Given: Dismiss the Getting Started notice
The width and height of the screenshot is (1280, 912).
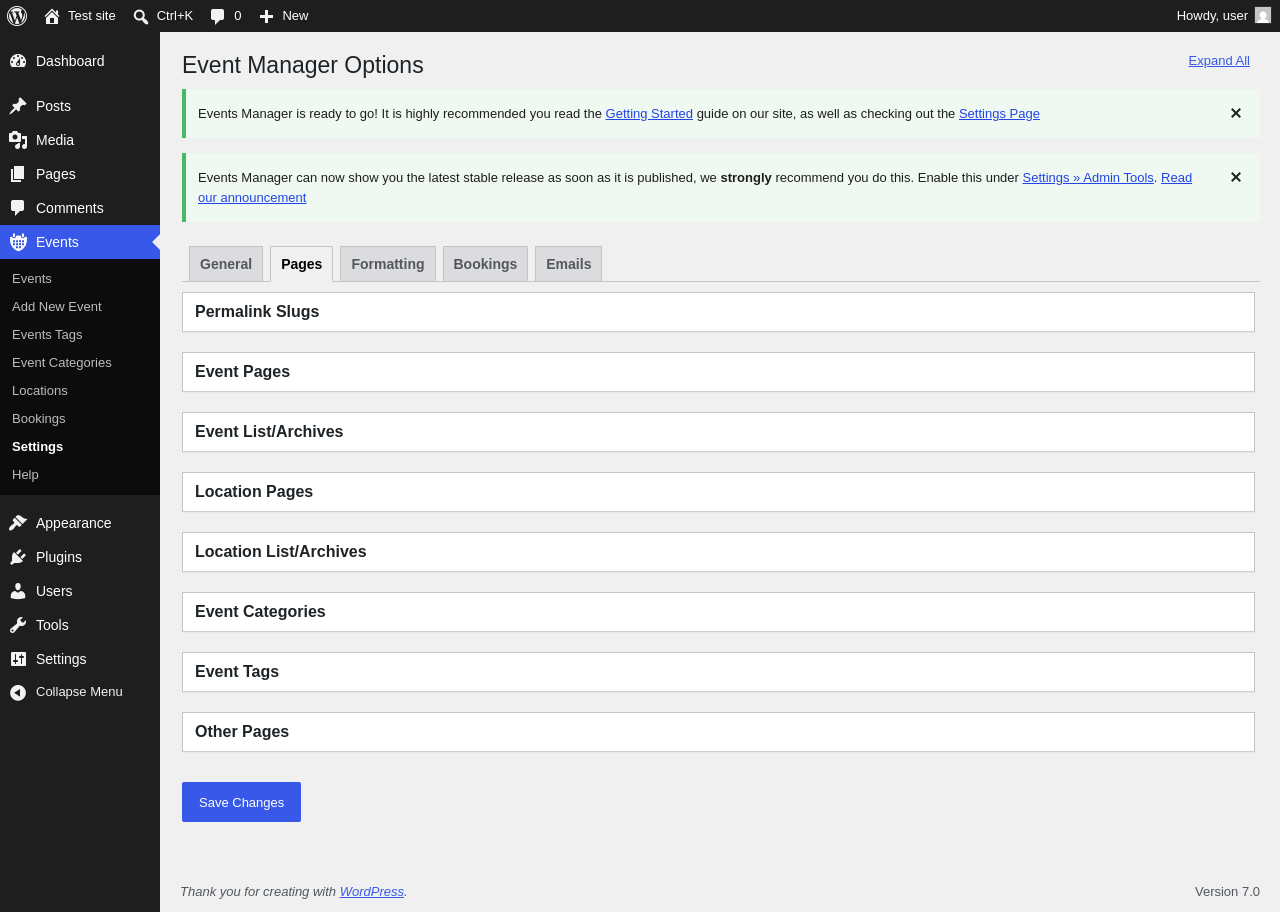Looking at the screenshot, I should tap(1235, 113).
